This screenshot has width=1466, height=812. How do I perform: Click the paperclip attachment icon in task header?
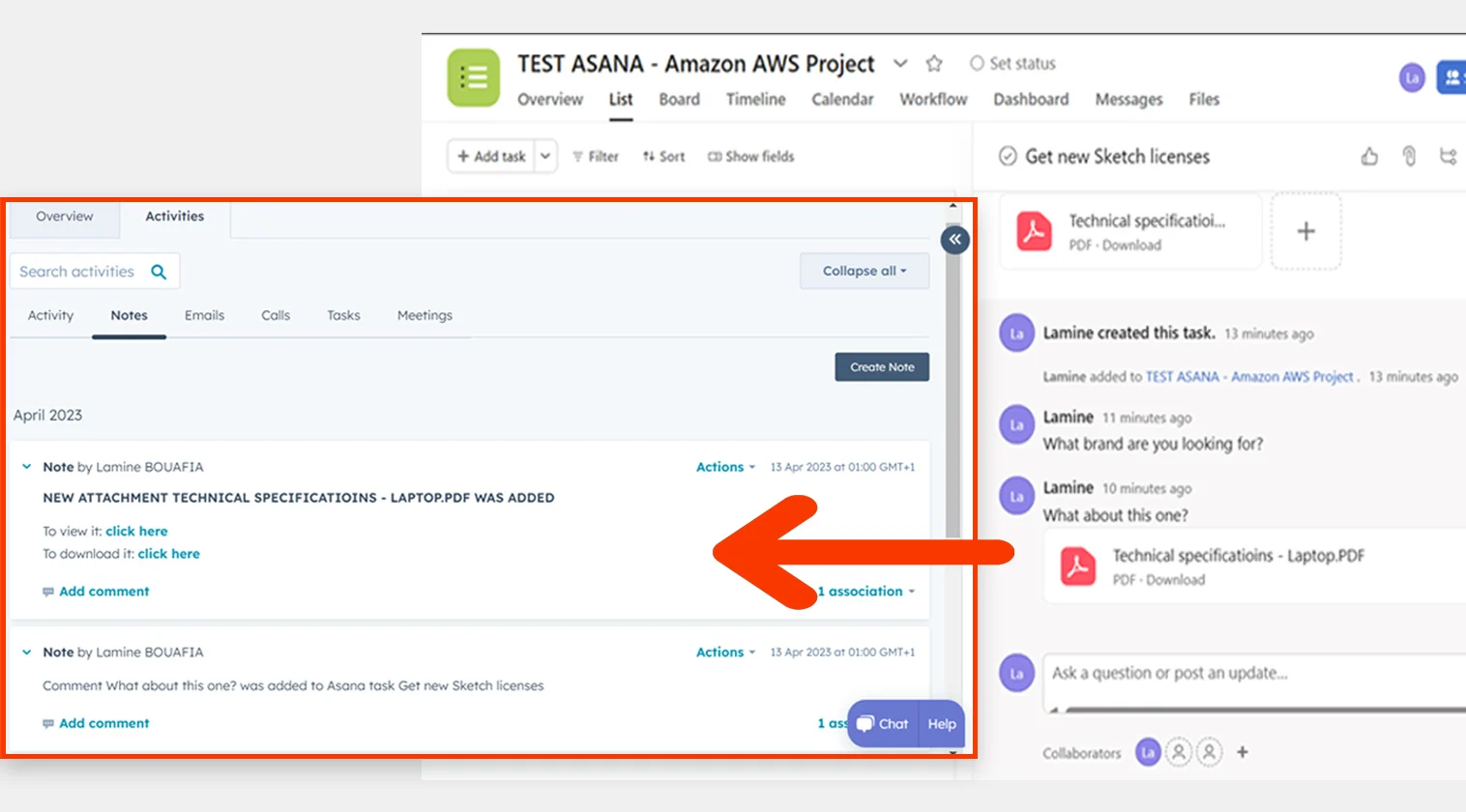coord(1409,156)
